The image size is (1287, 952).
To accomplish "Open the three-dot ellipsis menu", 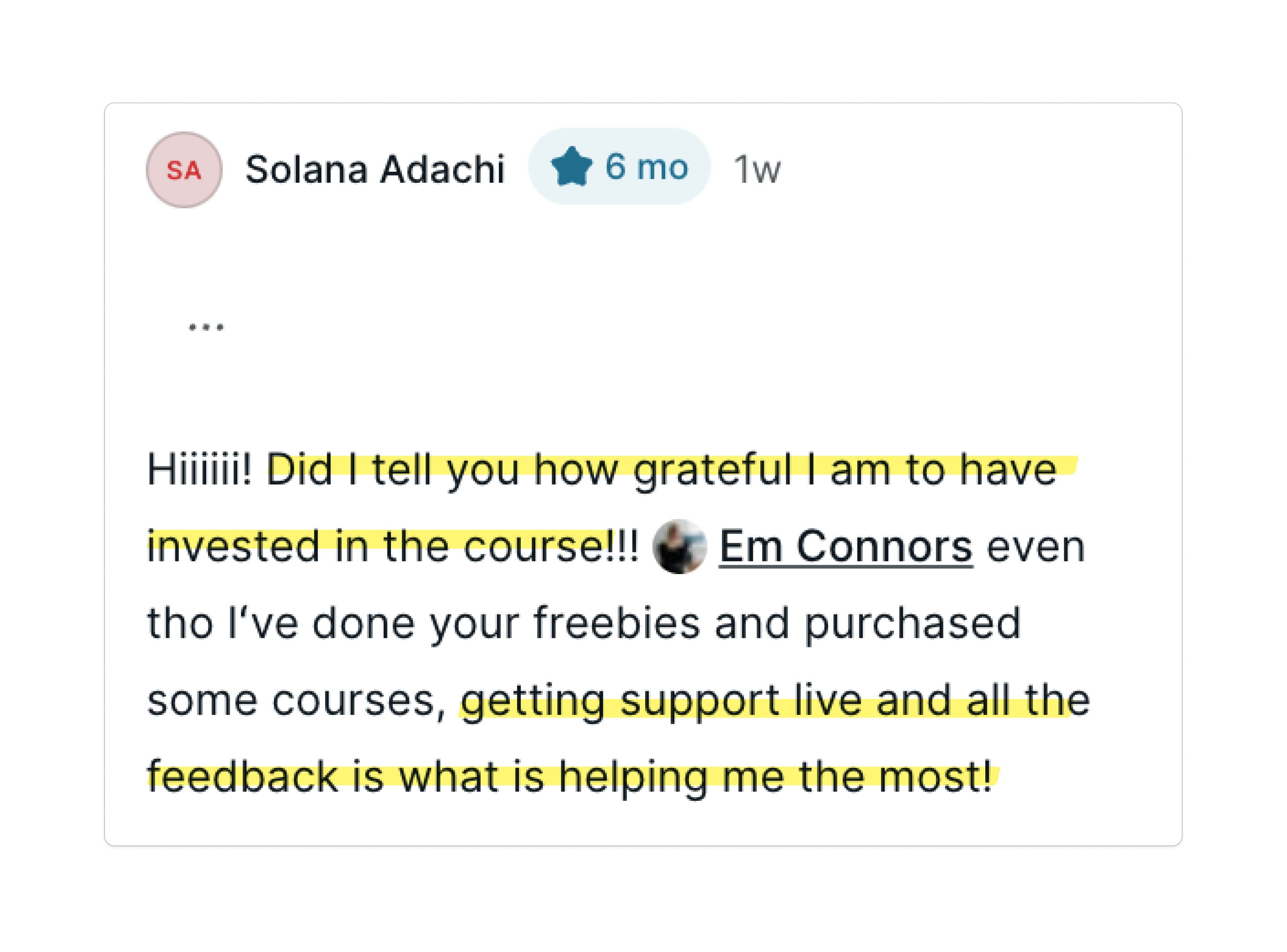I will 206,328.
